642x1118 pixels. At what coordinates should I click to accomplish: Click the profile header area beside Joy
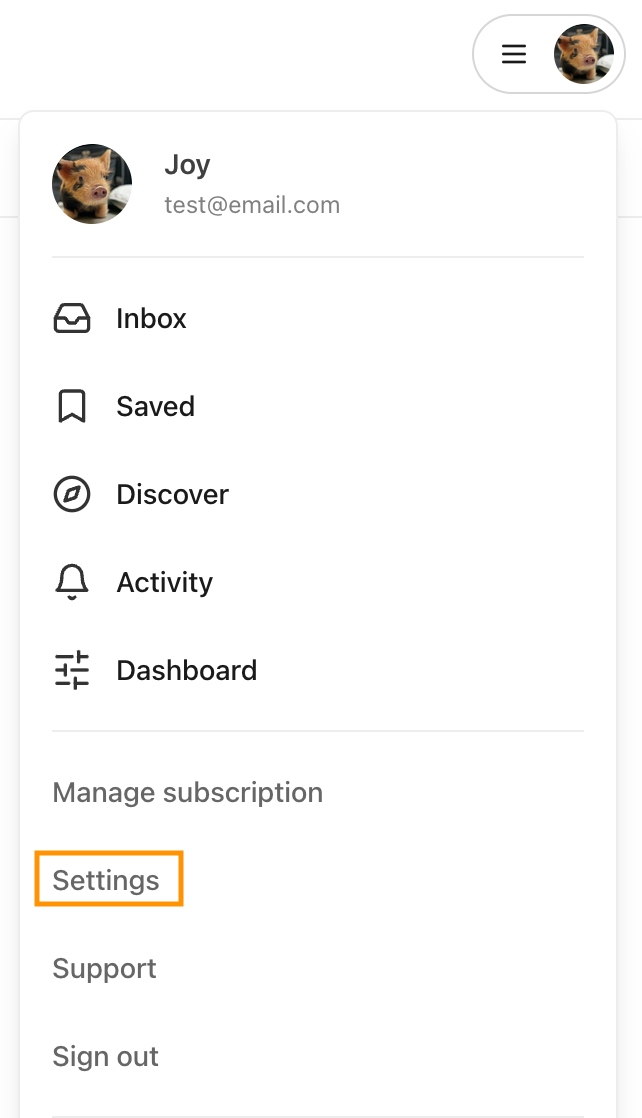(x=318, y=184)
